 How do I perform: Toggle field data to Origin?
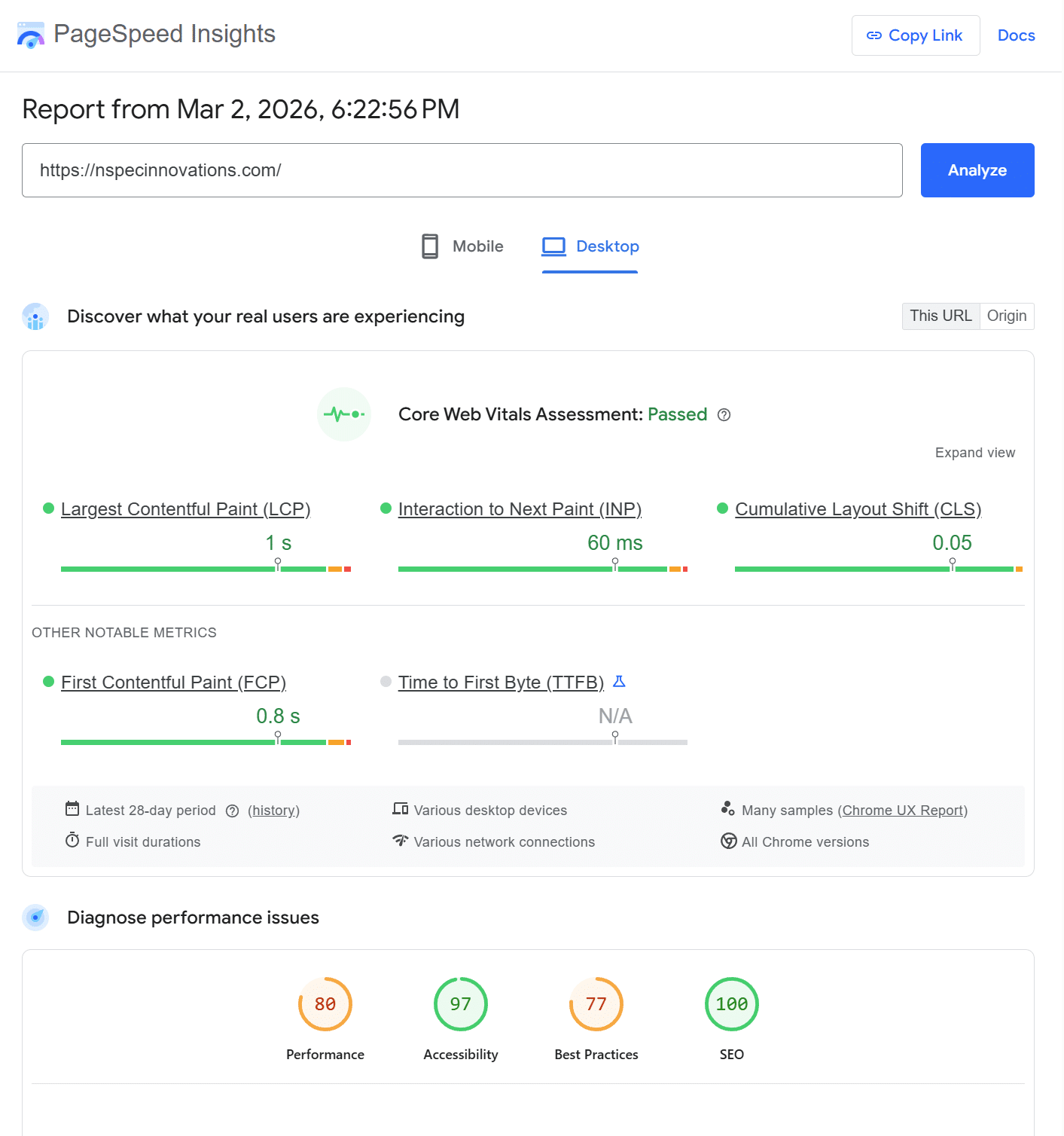pyautogui.click(x=1007, y=316)
